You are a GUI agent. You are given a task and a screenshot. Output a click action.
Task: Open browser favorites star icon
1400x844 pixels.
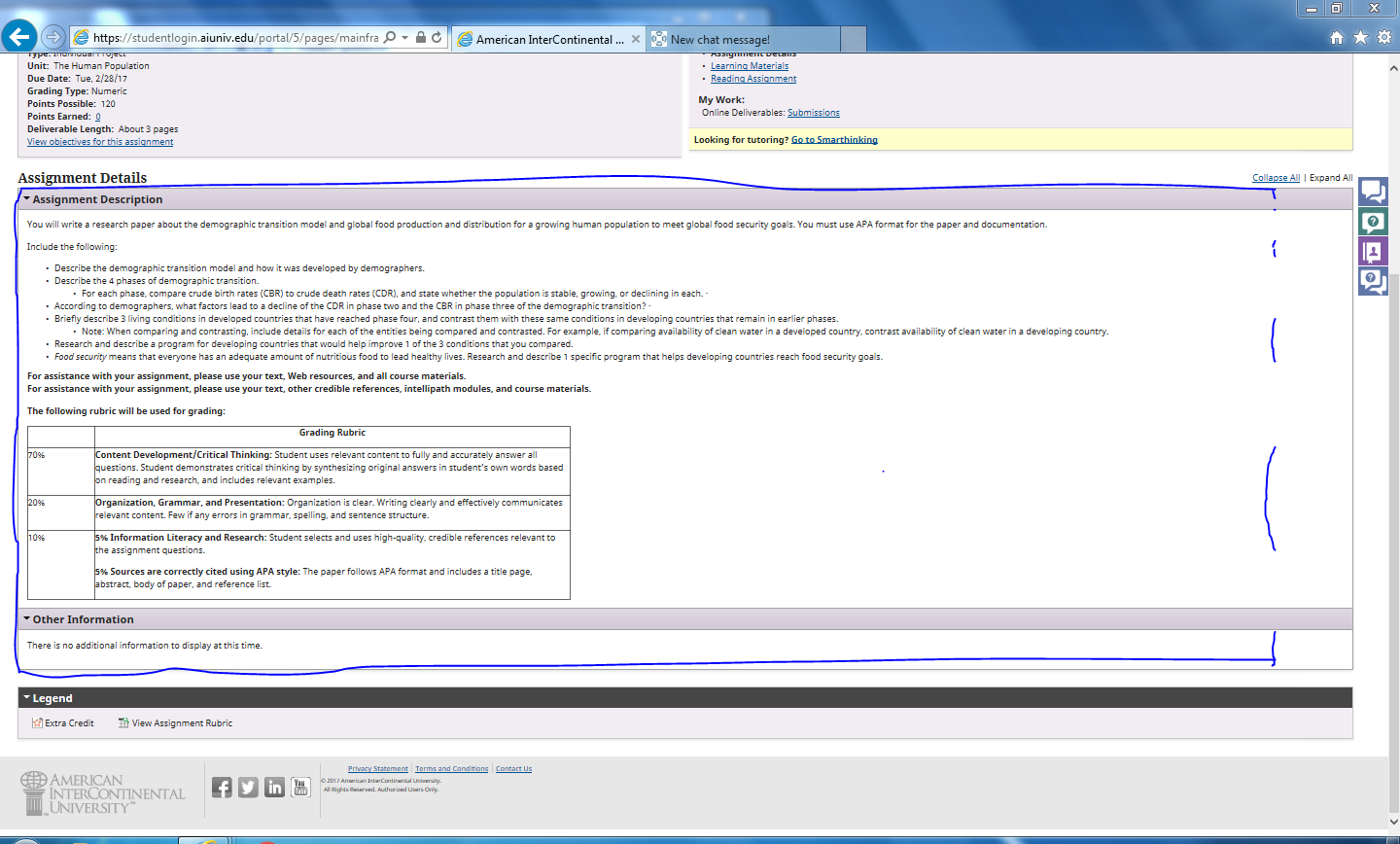[x=1360, y=37]
